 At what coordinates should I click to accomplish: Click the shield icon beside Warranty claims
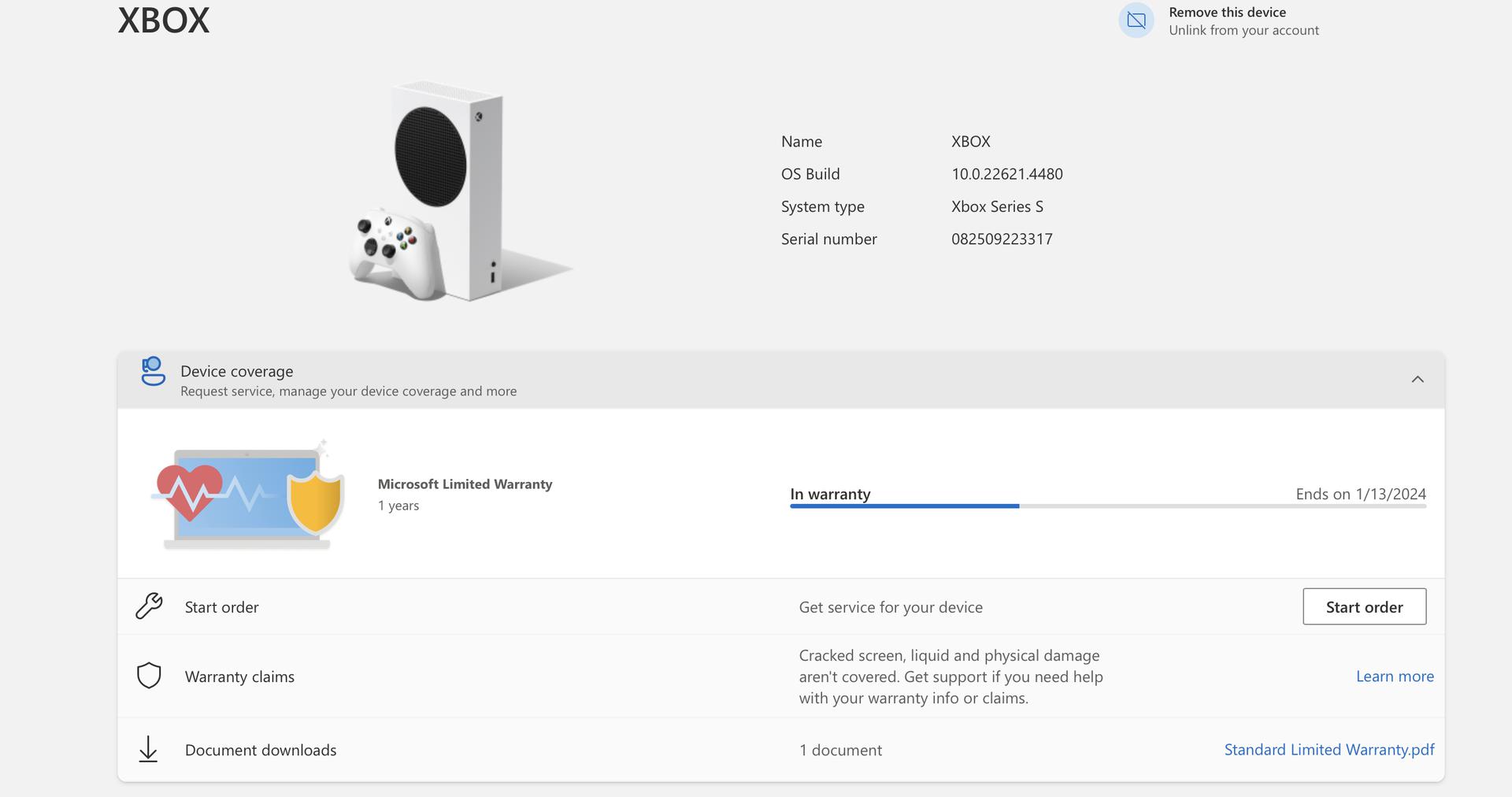click(x=149, y=676)
